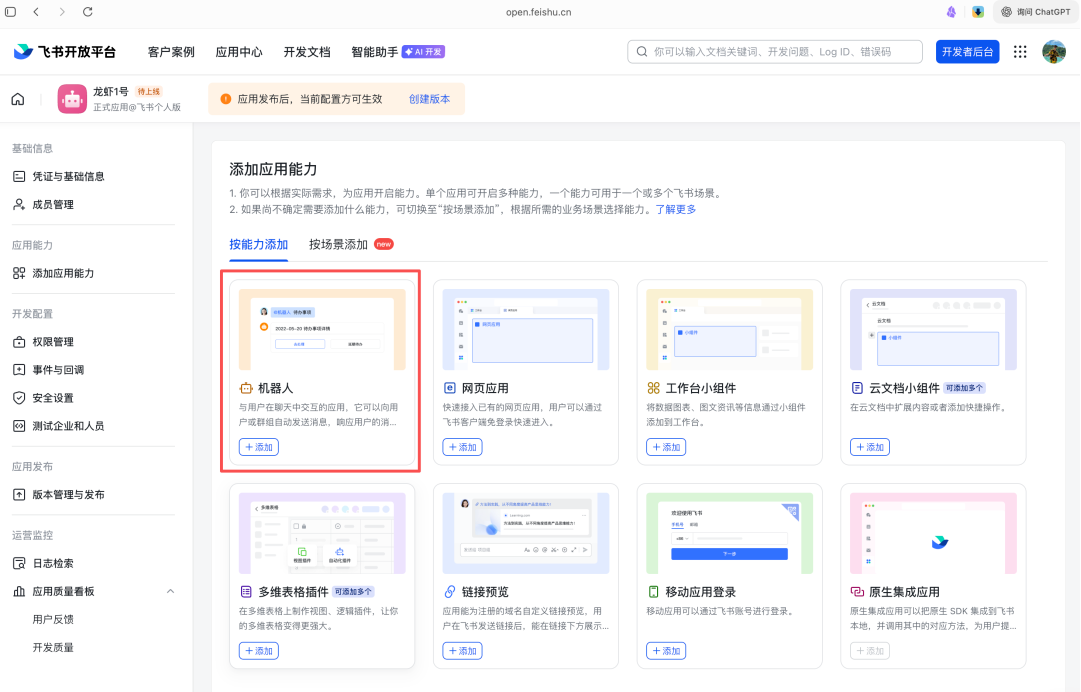
Task: Select the 按能力添加 tab
Action: (258, 244)
